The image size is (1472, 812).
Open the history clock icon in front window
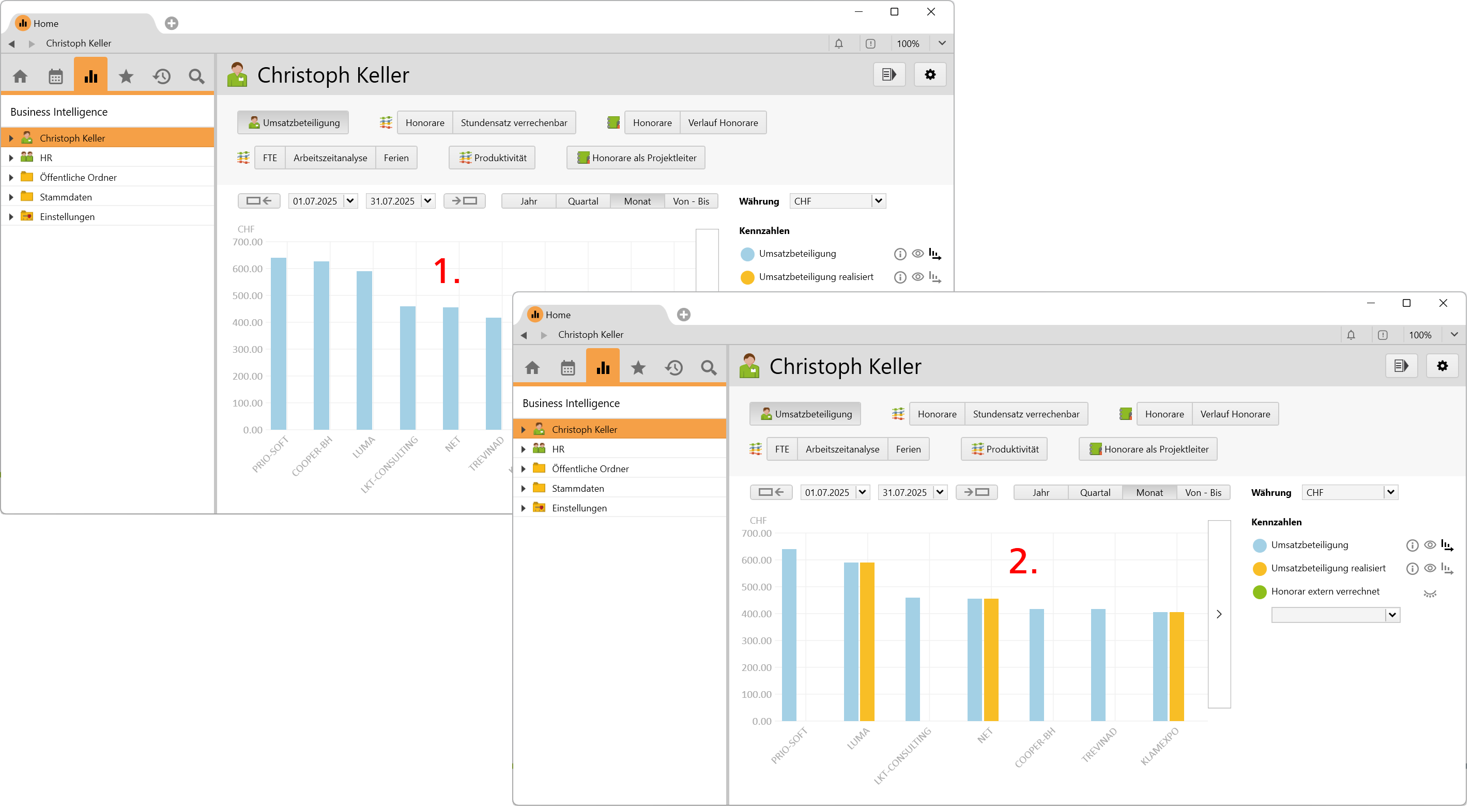pos(673,368)
